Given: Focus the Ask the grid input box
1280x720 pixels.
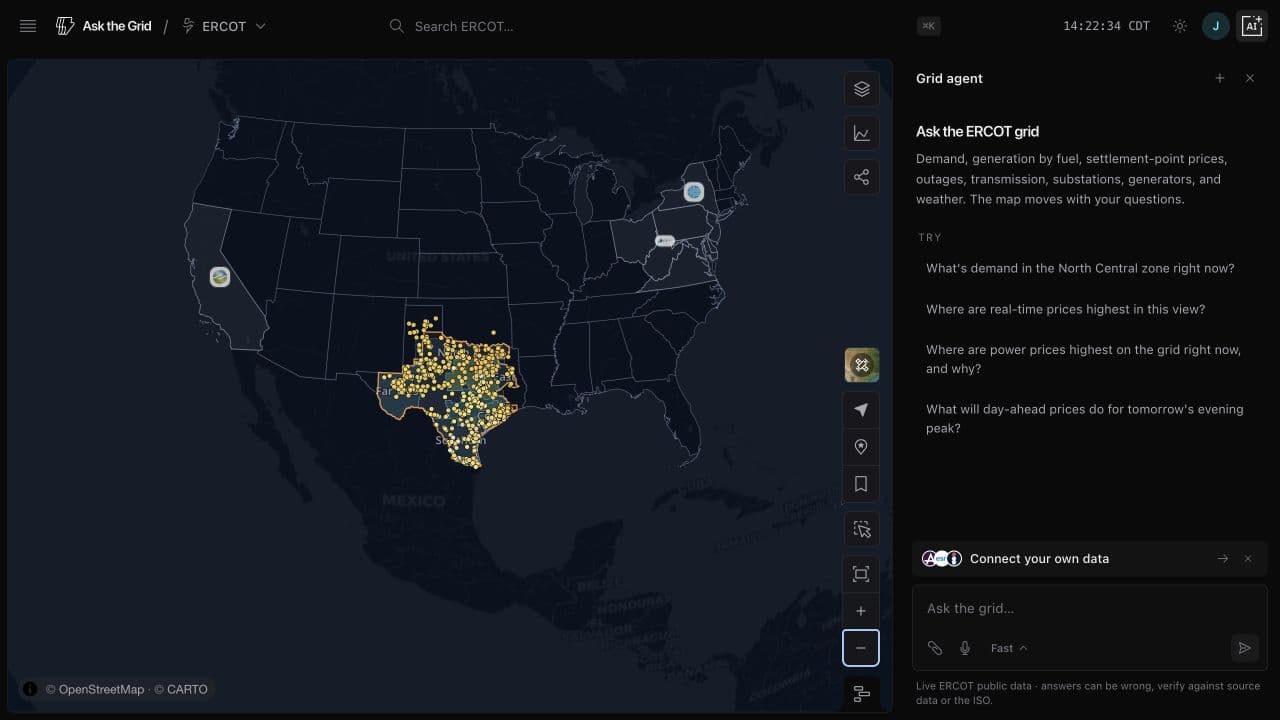Looking at the screenshot, I should coord(1089,608).
